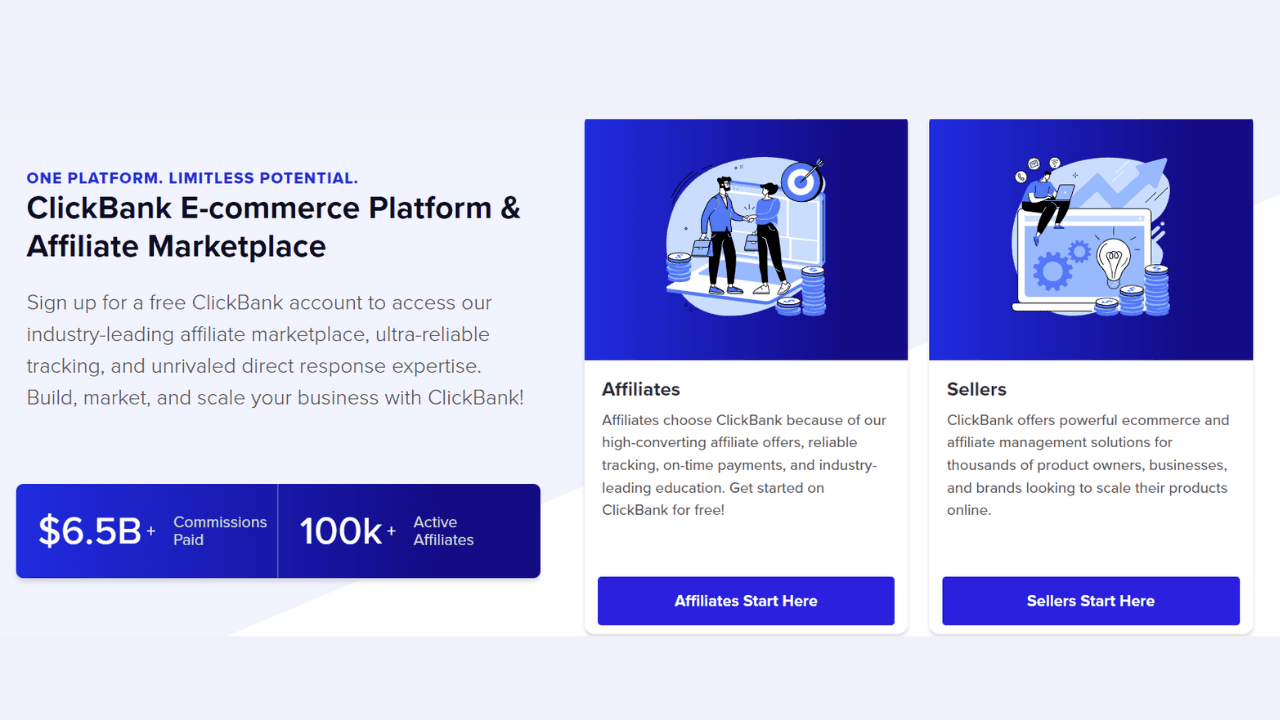Click the One Platform. Limitless Potential. tagline
The height and width of the screenshot is (720, 1280).
coord(192,178)
